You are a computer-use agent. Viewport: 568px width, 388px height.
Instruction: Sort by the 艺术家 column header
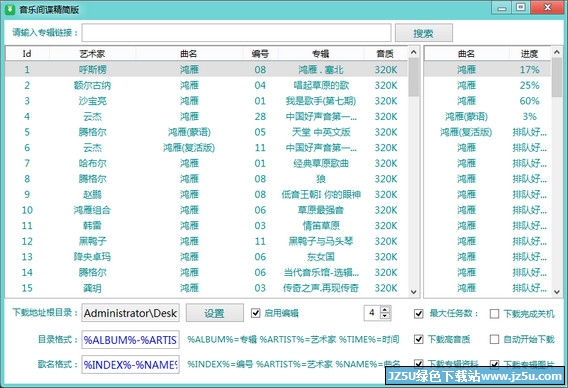pos(92,54)
